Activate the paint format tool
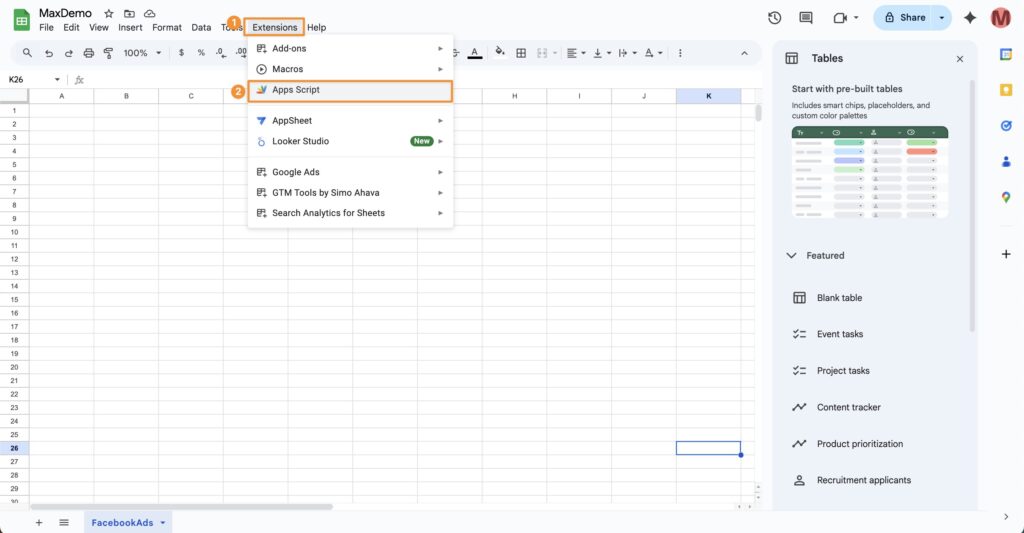 click(108, 53)
